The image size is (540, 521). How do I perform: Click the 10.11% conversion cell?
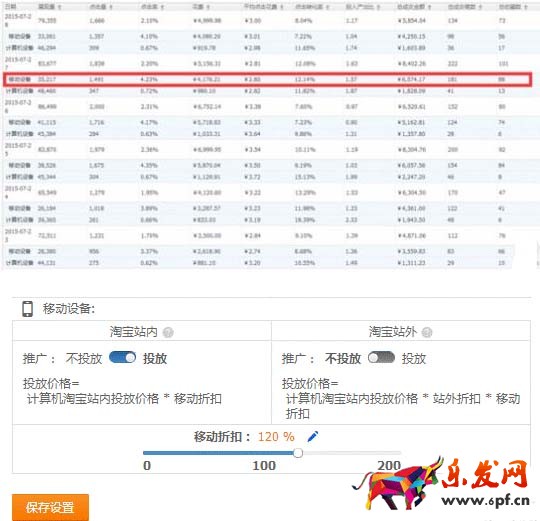[305, 149]
